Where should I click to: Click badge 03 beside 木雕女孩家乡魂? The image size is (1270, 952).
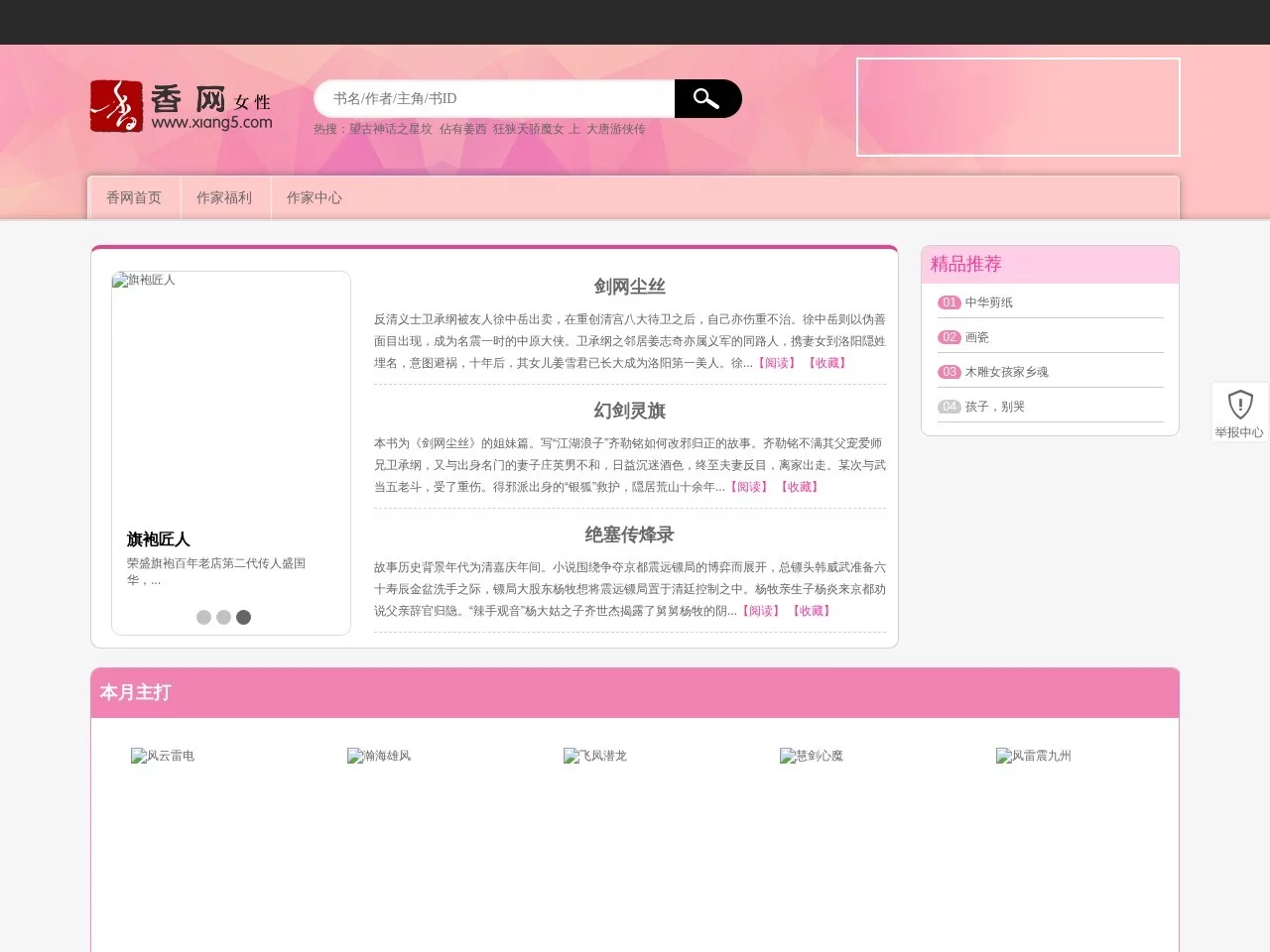click(x=950, y=372)
